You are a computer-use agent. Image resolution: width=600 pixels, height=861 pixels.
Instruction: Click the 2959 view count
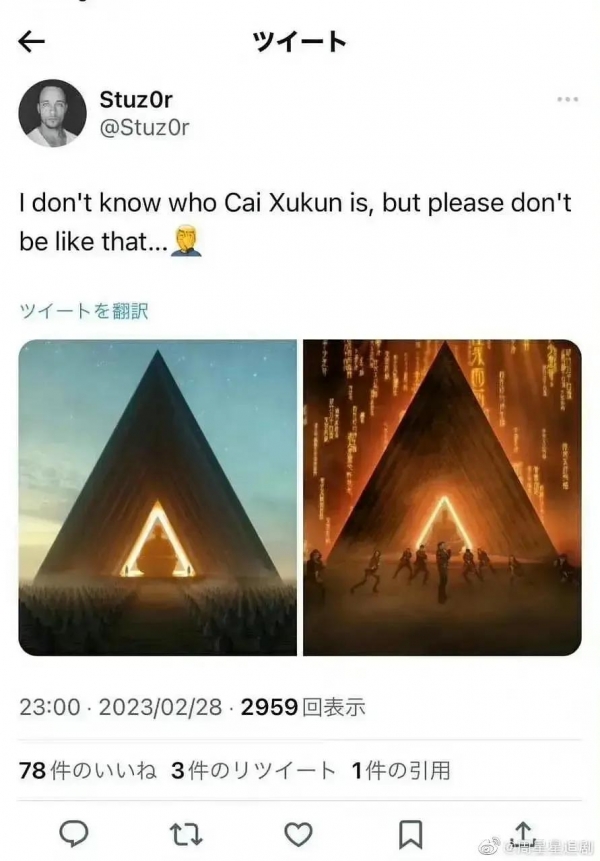coord(303,707)
